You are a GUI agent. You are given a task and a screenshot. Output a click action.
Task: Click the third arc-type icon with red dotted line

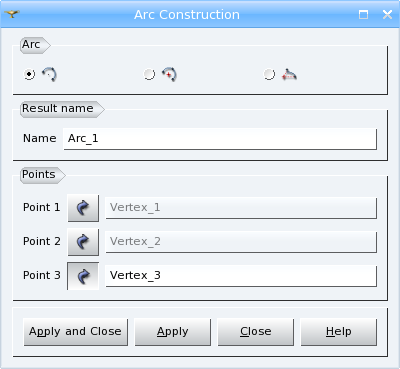pyautogui.click(x=289, y=74)
